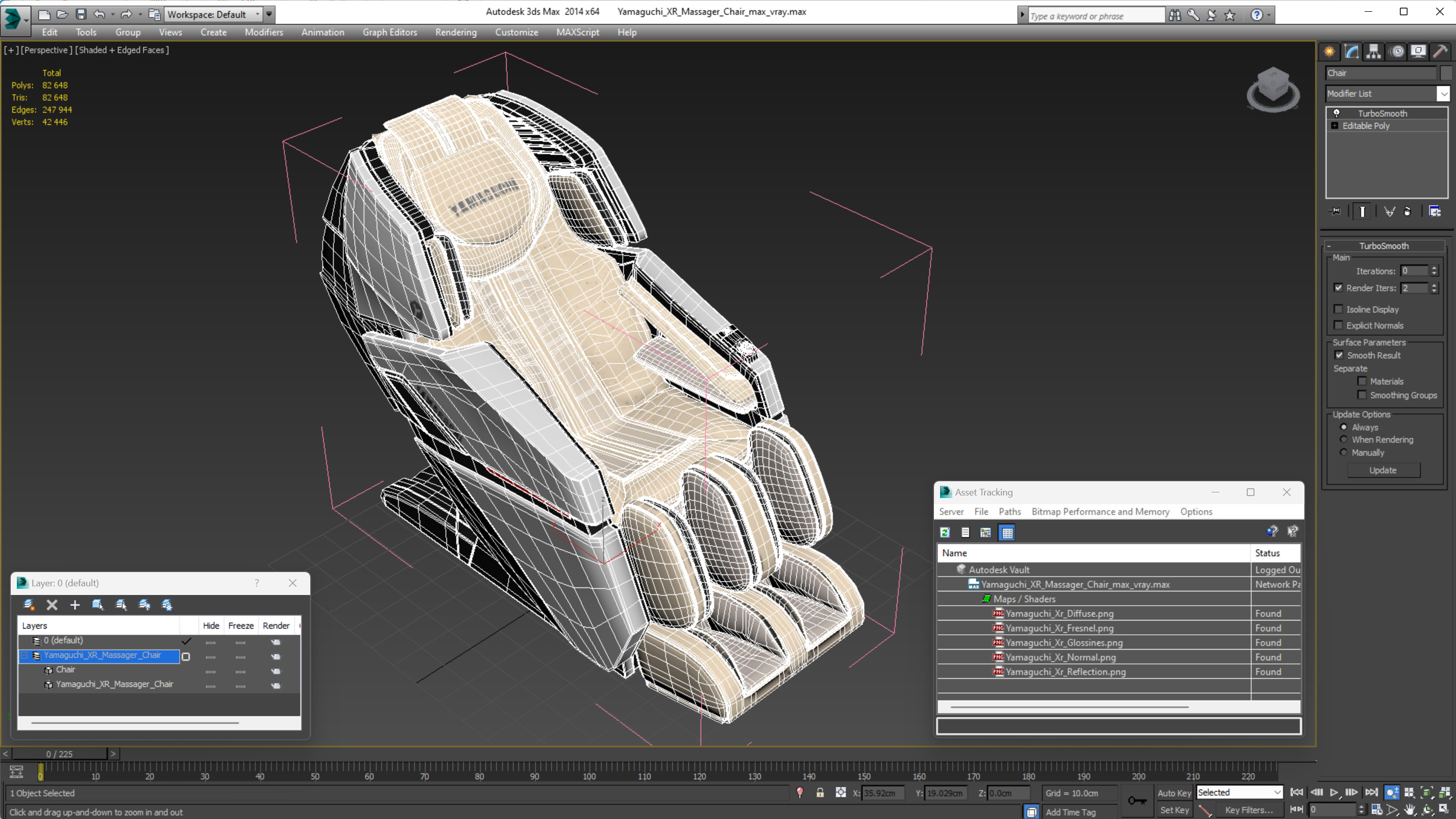The height and width of the screenshot is (819, 1456).
Task: Toggle the selection lock icon
Action: (x=820, y=793)
